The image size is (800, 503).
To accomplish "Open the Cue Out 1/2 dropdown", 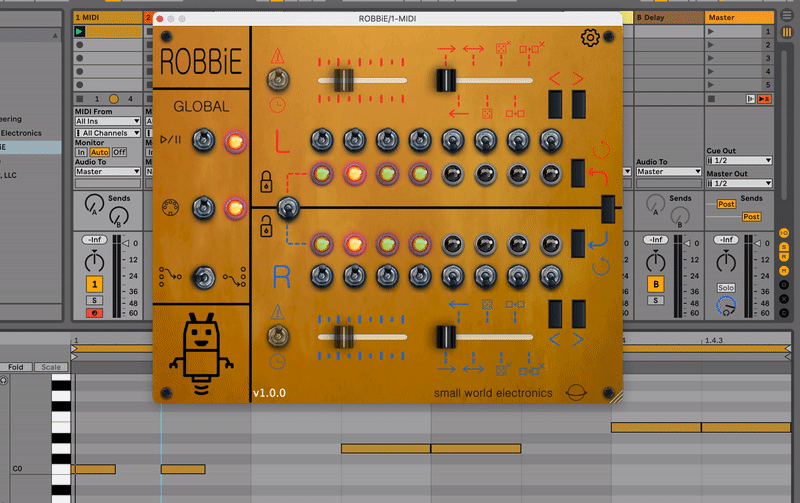I will click(739, 160).
